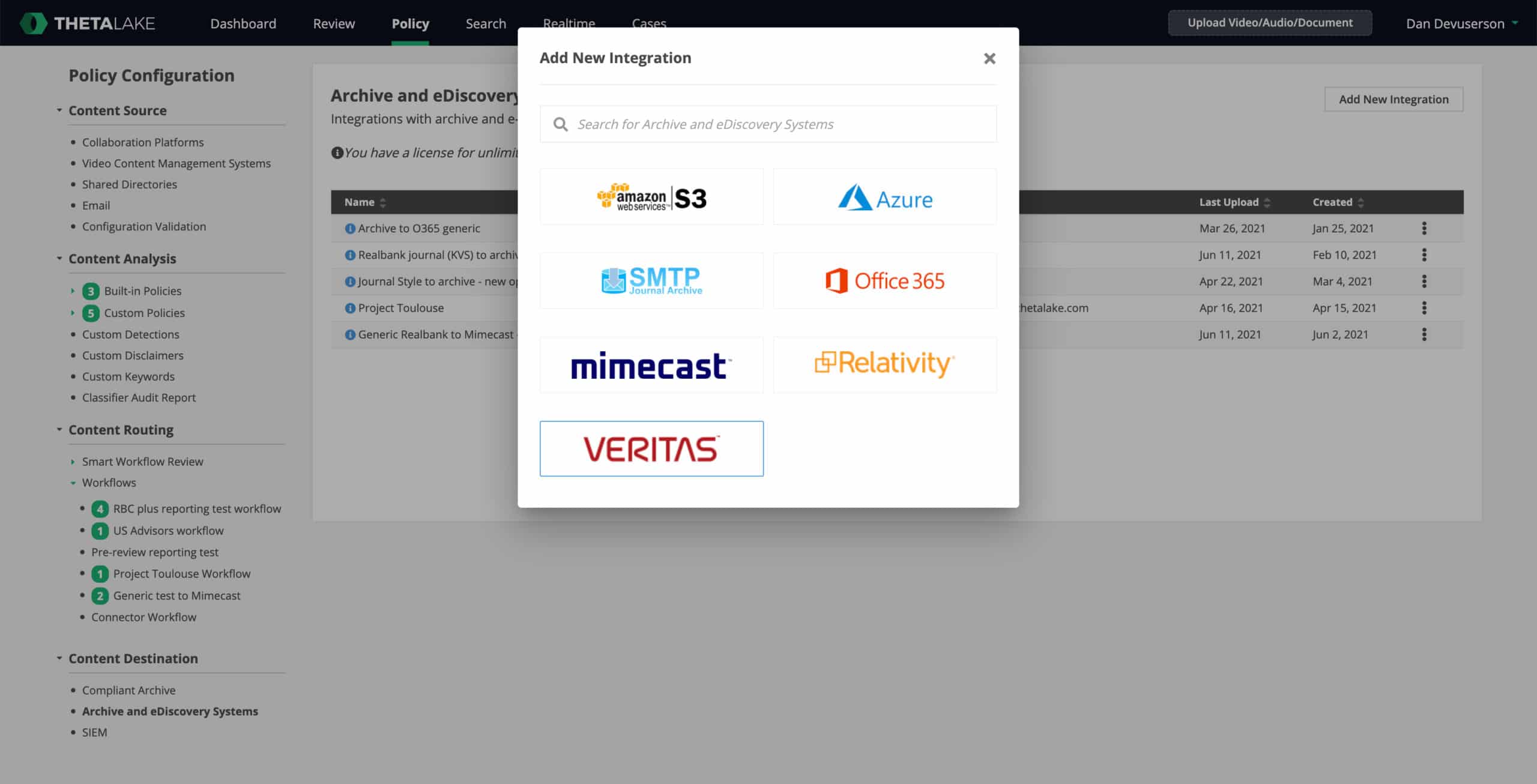
Task: Open the Policy tab
Action: [x=410, y=23]
